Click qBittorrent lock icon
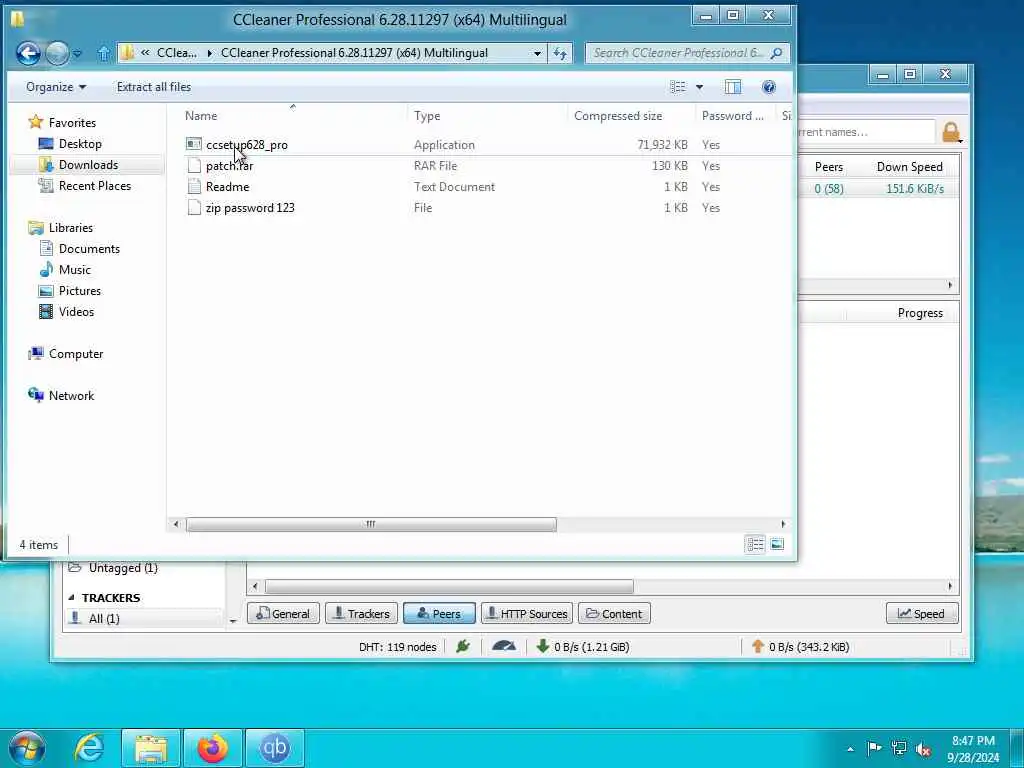 951,132
